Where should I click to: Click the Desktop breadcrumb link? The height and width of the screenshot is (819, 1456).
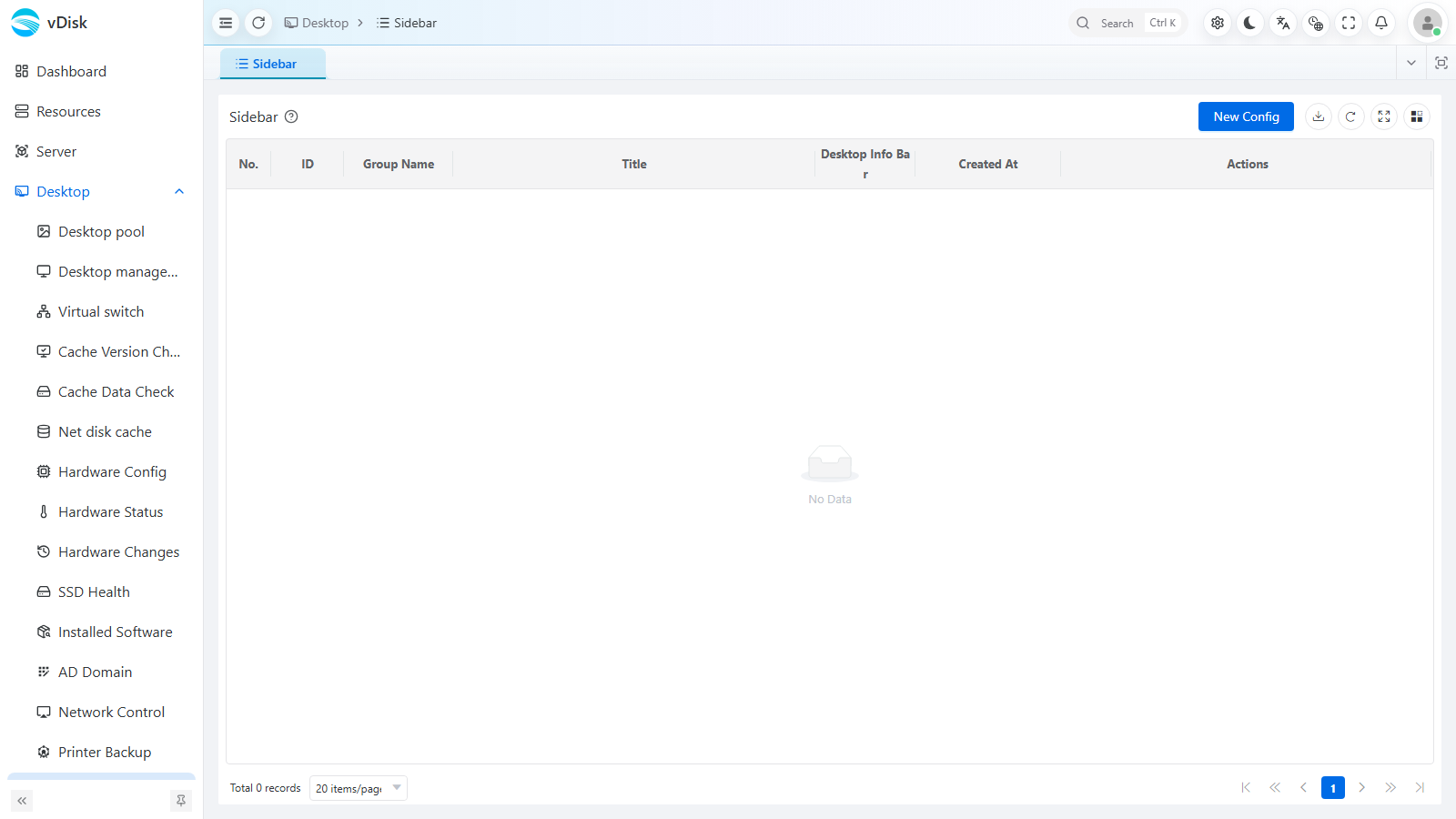pos(317,23)
